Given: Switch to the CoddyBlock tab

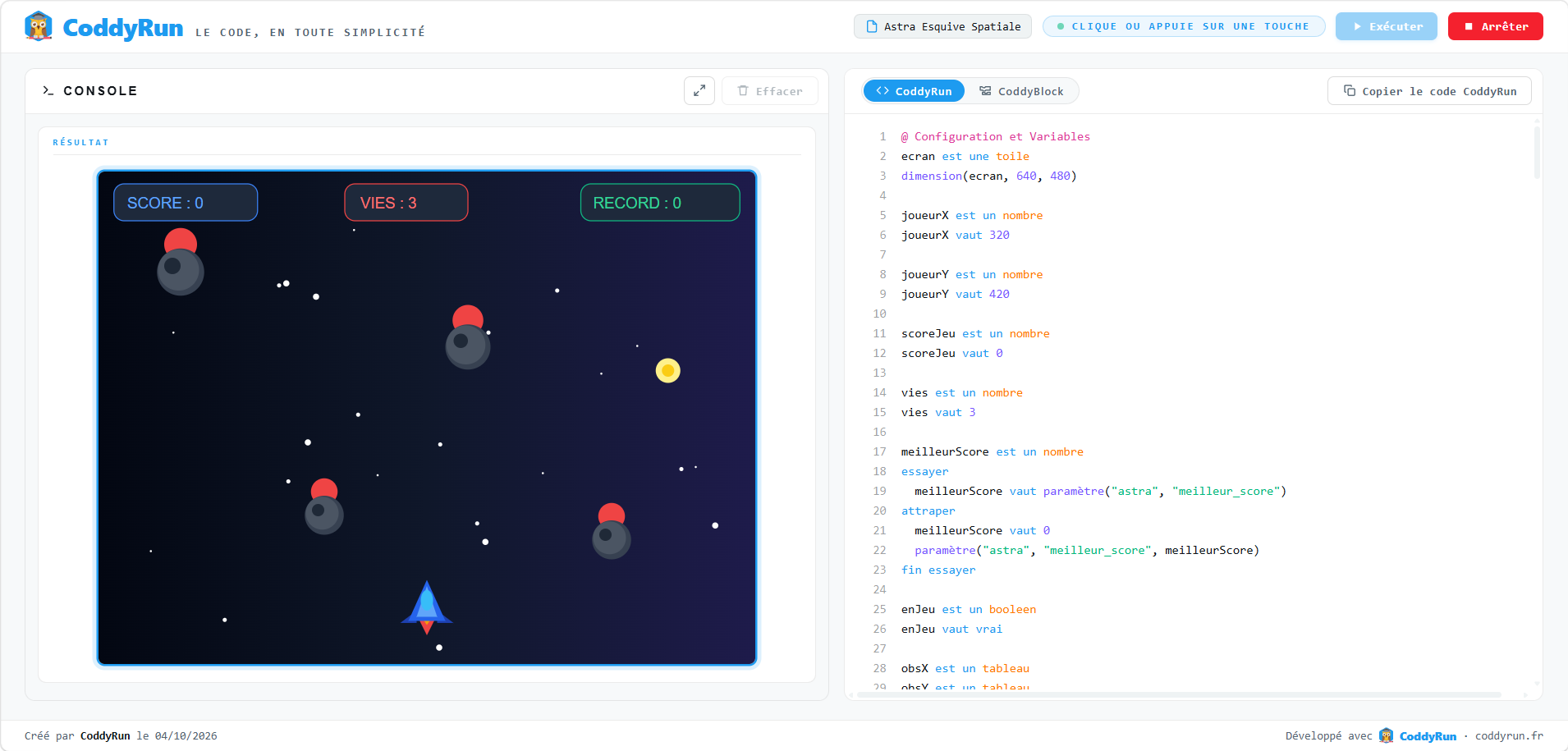Looking at the screenshot, I should coord(1021,91).
